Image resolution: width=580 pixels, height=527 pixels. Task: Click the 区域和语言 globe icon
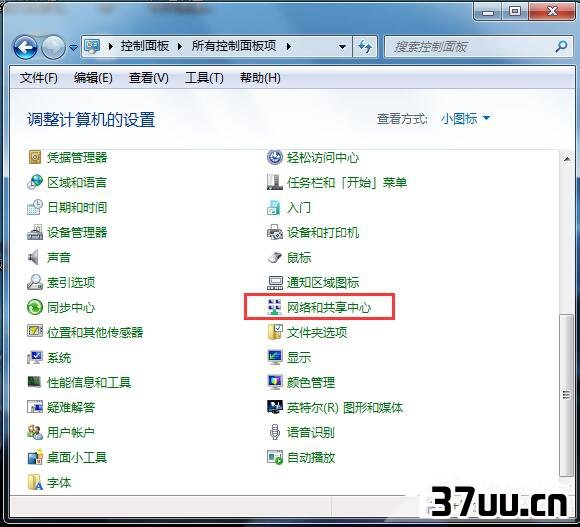35,182
